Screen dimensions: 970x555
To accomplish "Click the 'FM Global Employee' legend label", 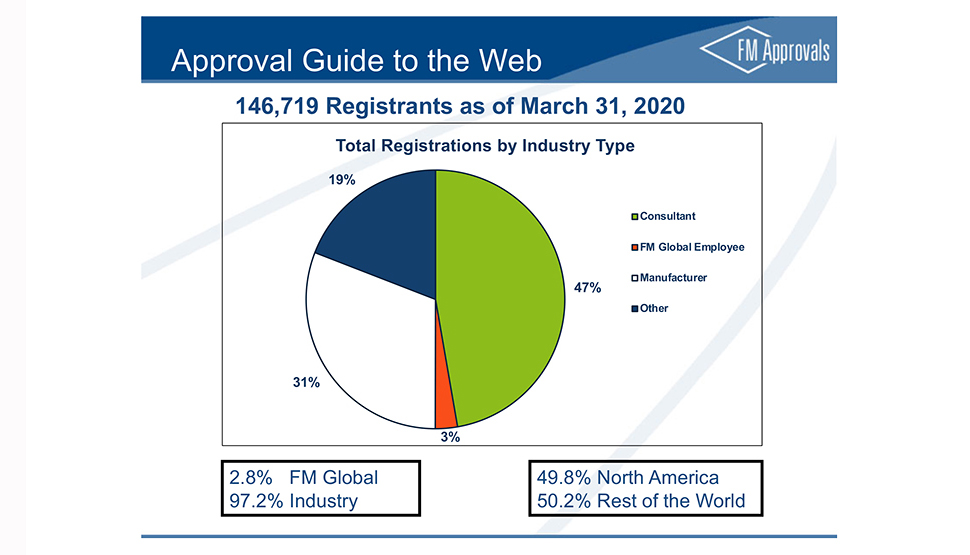I will click(x=692, y=247).
